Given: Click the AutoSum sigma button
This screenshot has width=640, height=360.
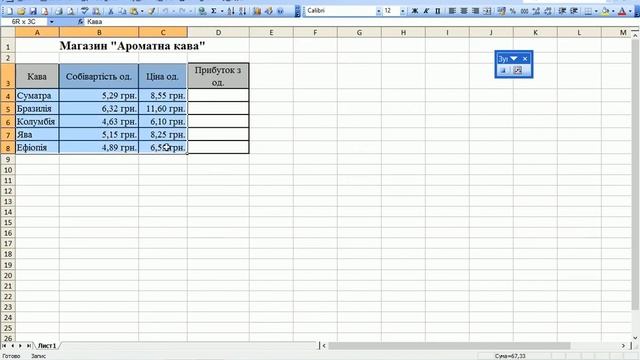Looking at the screenshot, I should point(213,11).
